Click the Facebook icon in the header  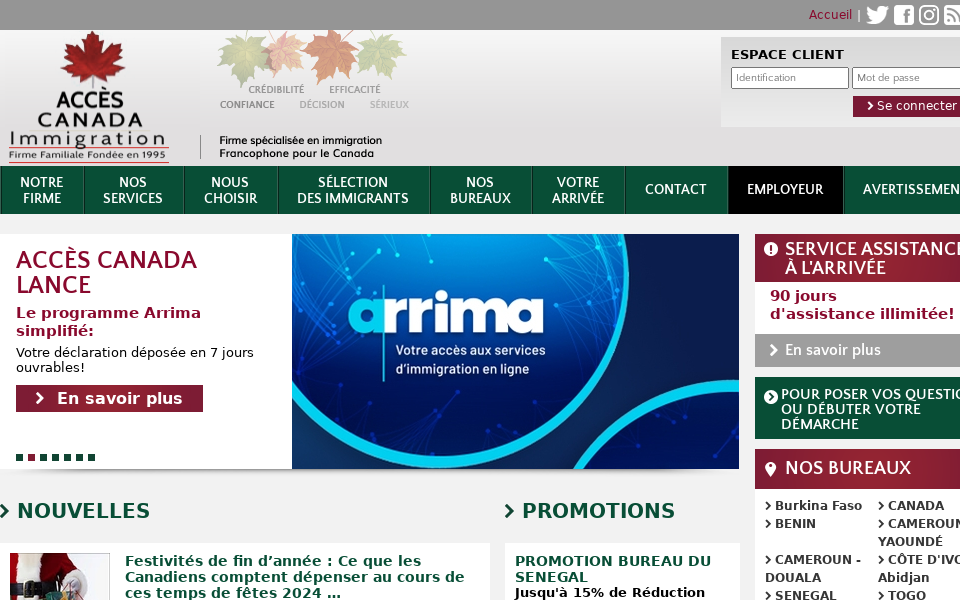click(x=903, y=15)
